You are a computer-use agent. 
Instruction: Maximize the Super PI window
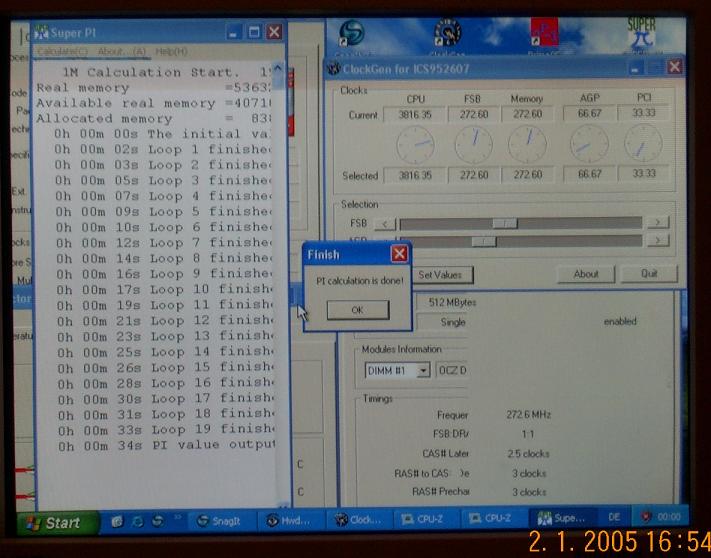point(254,32)
